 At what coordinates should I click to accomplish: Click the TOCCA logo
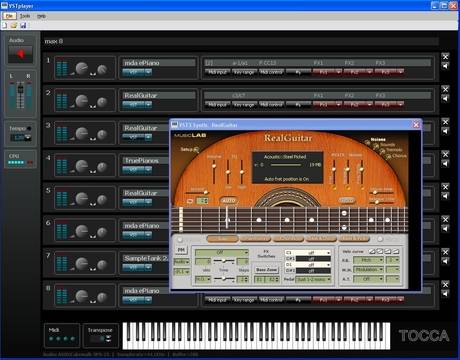[x=424, y=336]
